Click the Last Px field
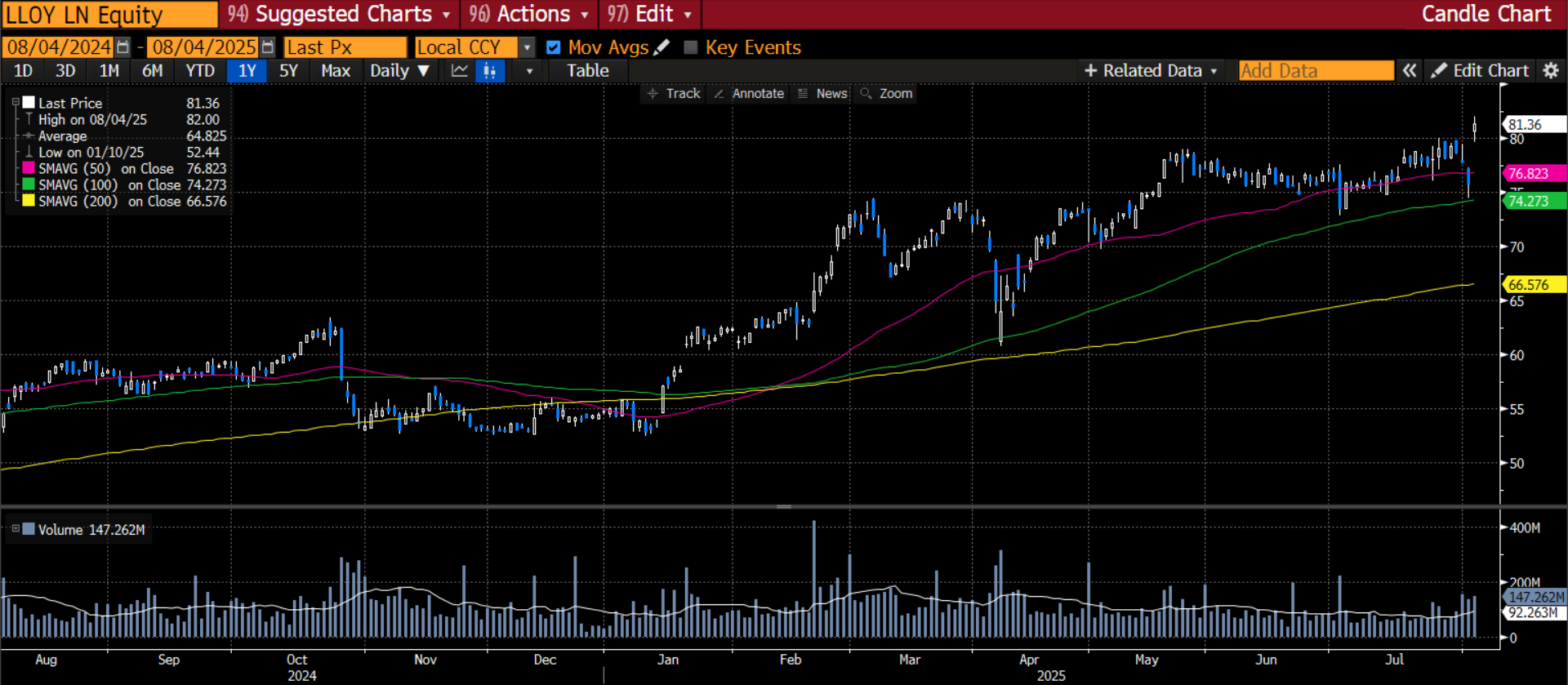 [345, 47]
